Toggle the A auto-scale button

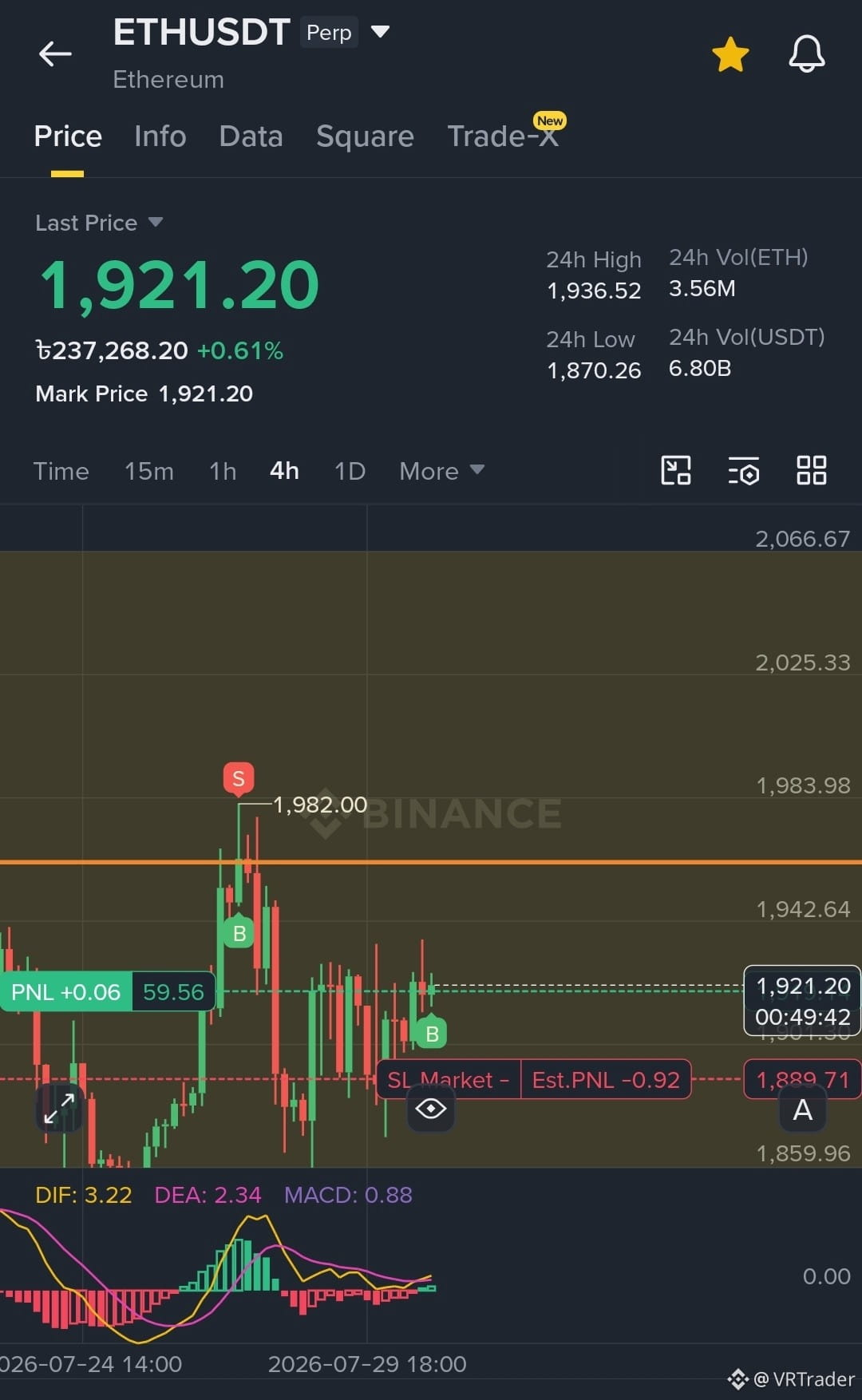tap(802, 1110)
